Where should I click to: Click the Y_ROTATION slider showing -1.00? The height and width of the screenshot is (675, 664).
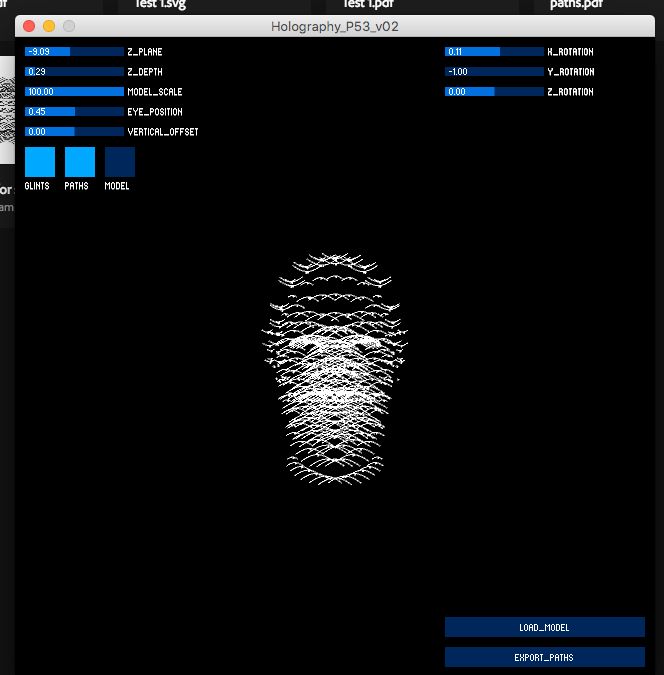pos(494,71)
